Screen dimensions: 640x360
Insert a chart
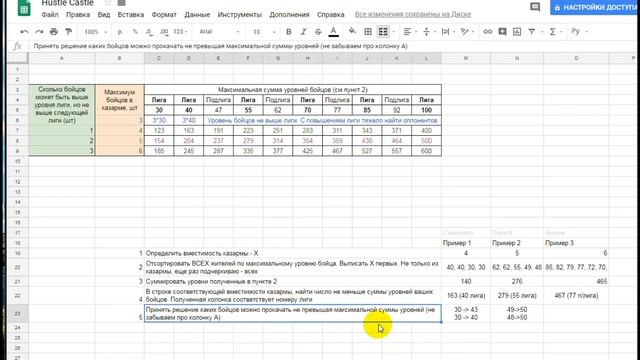pos(517,32)
